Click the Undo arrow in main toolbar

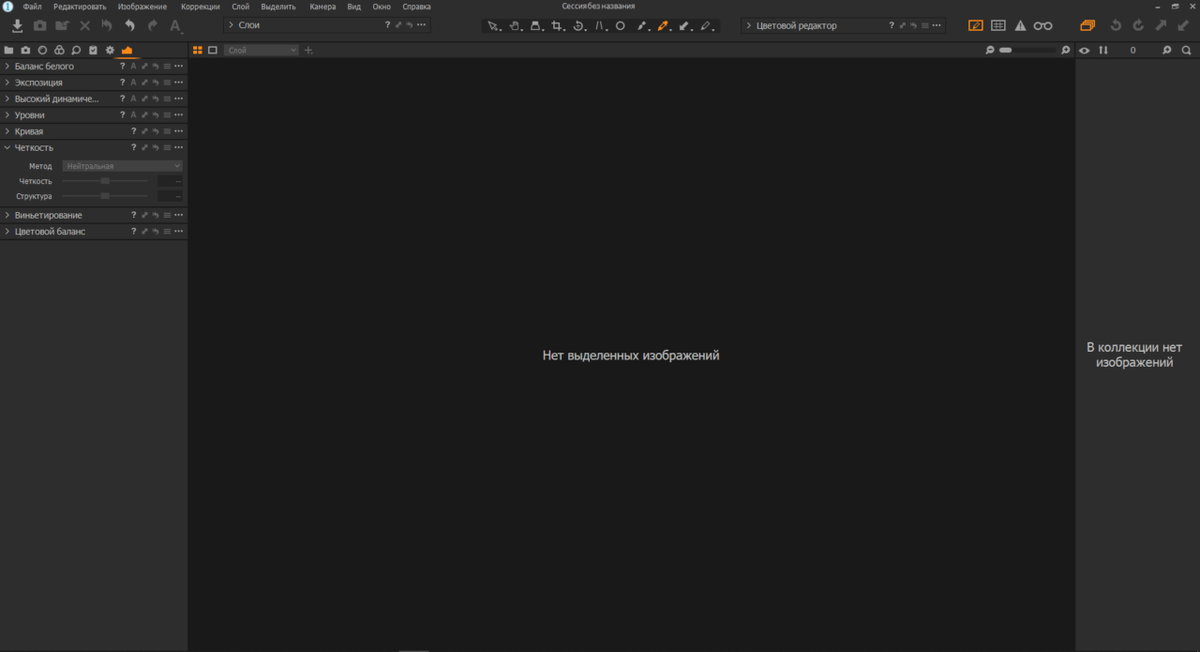click(129, 25)
